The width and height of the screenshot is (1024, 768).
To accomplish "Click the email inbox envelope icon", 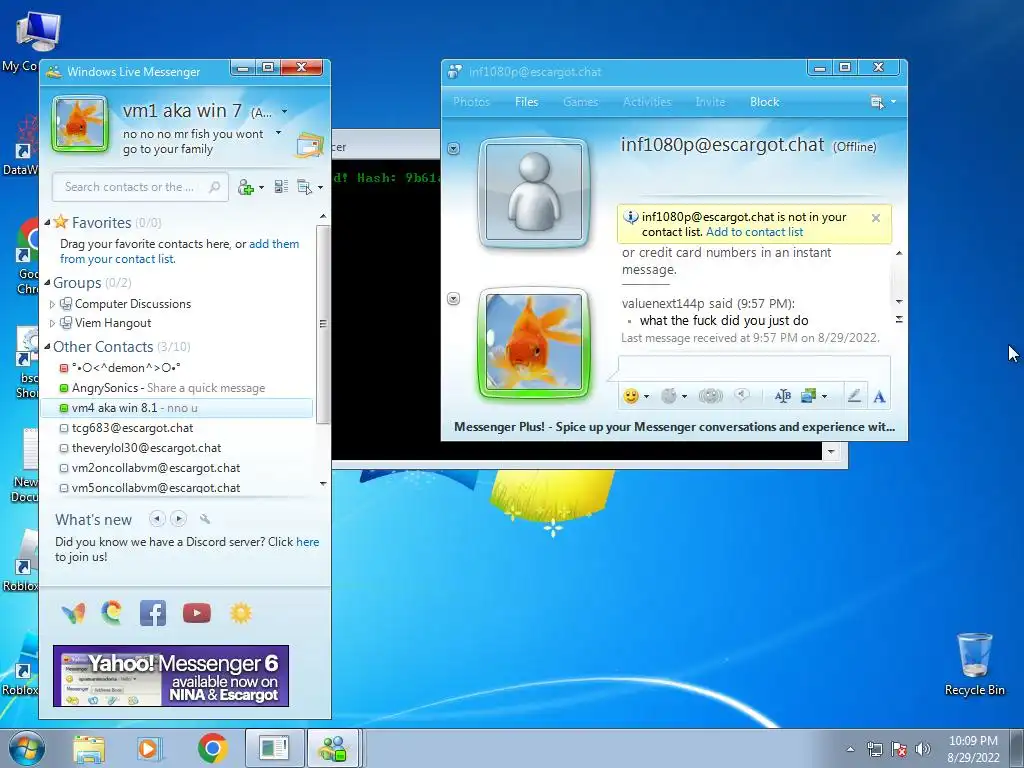I will click(310, 144).
